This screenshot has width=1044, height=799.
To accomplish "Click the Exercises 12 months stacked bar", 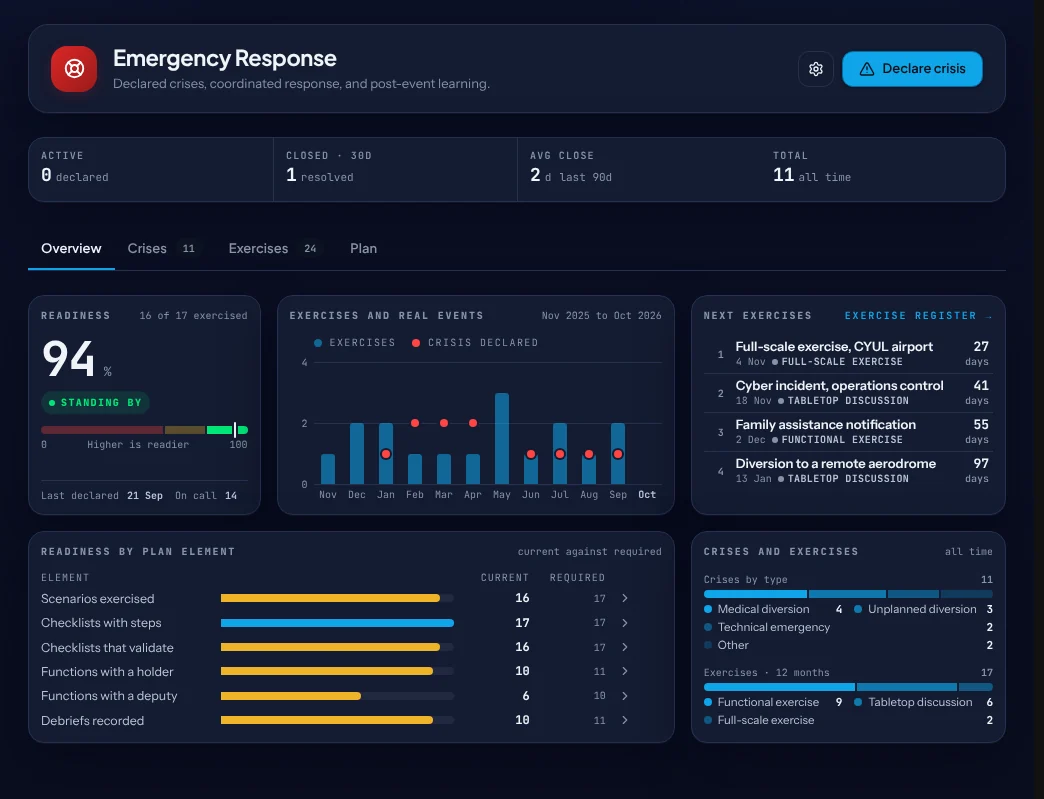I will (848, 686).
